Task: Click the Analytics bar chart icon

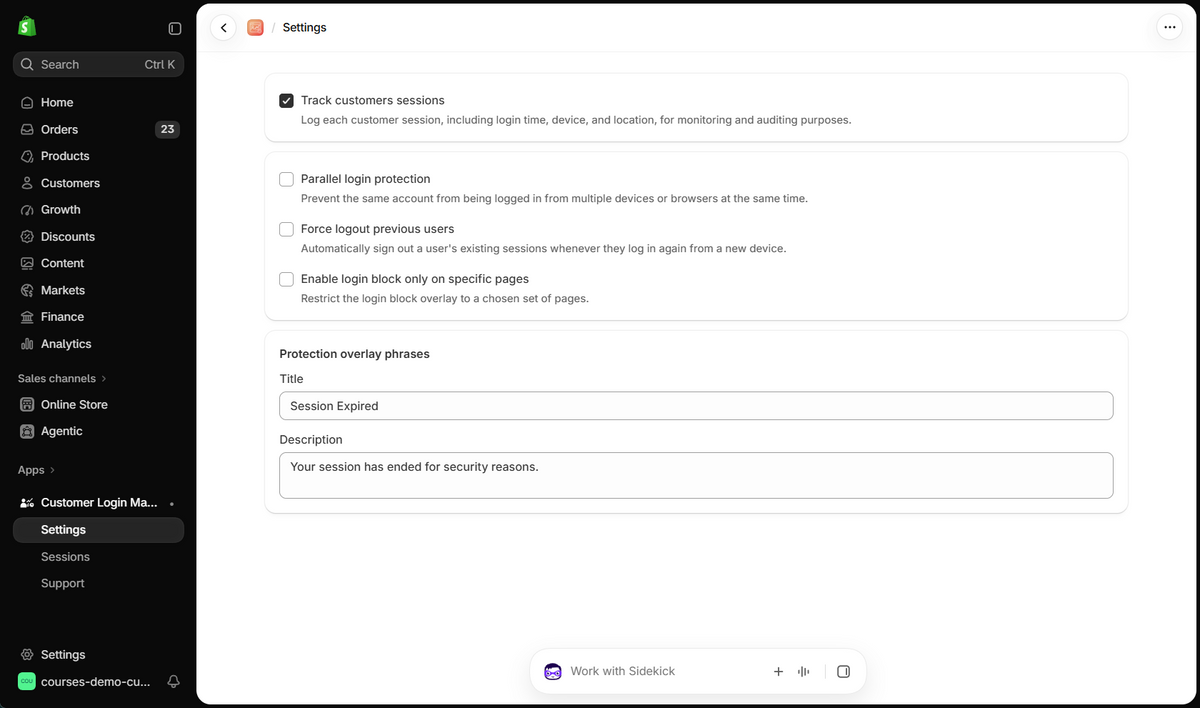Action: tap(28, 344)
